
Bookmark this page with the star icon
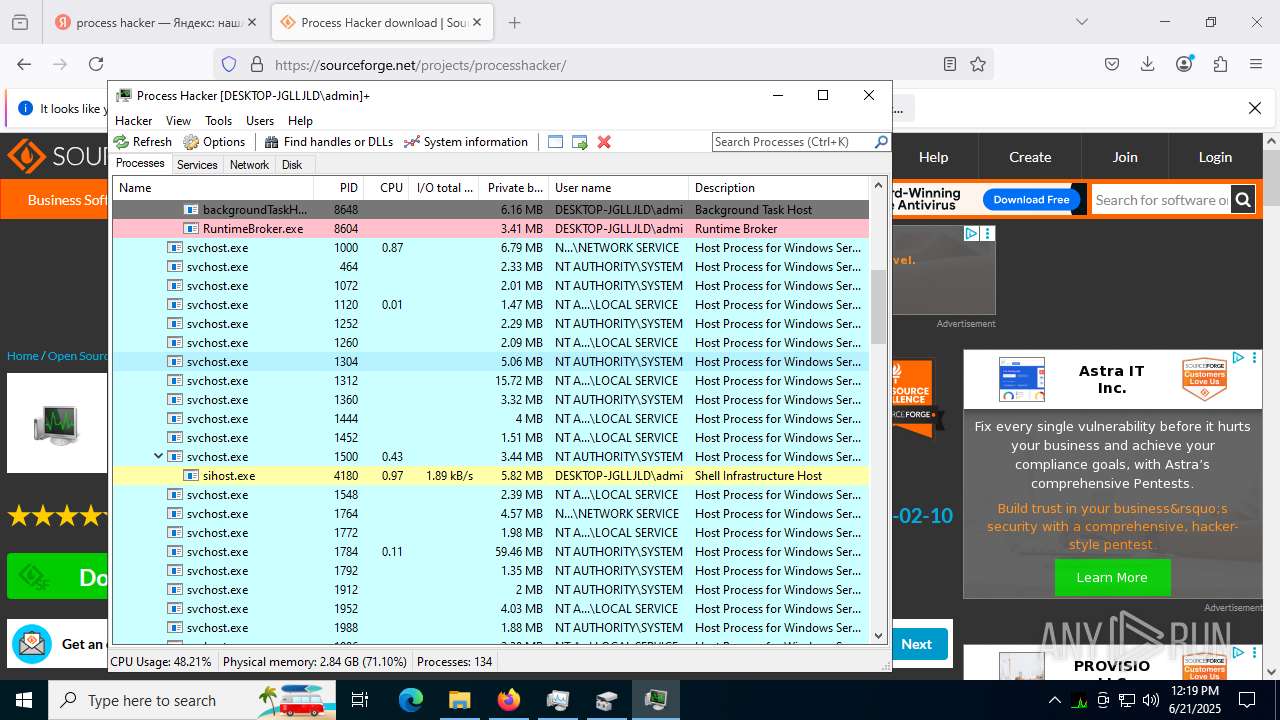pos(978,64)
